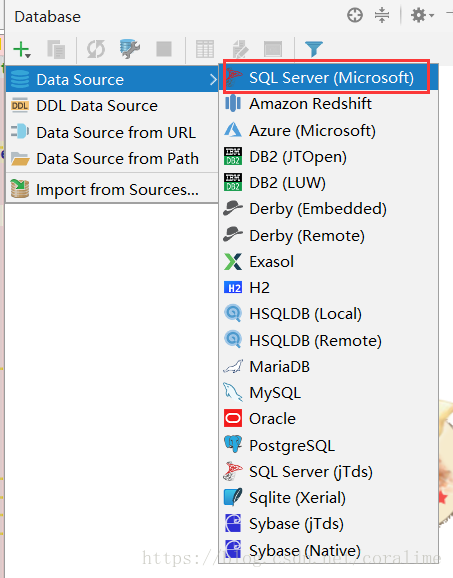Click the Disconnect stop square icon

[164, 49]
